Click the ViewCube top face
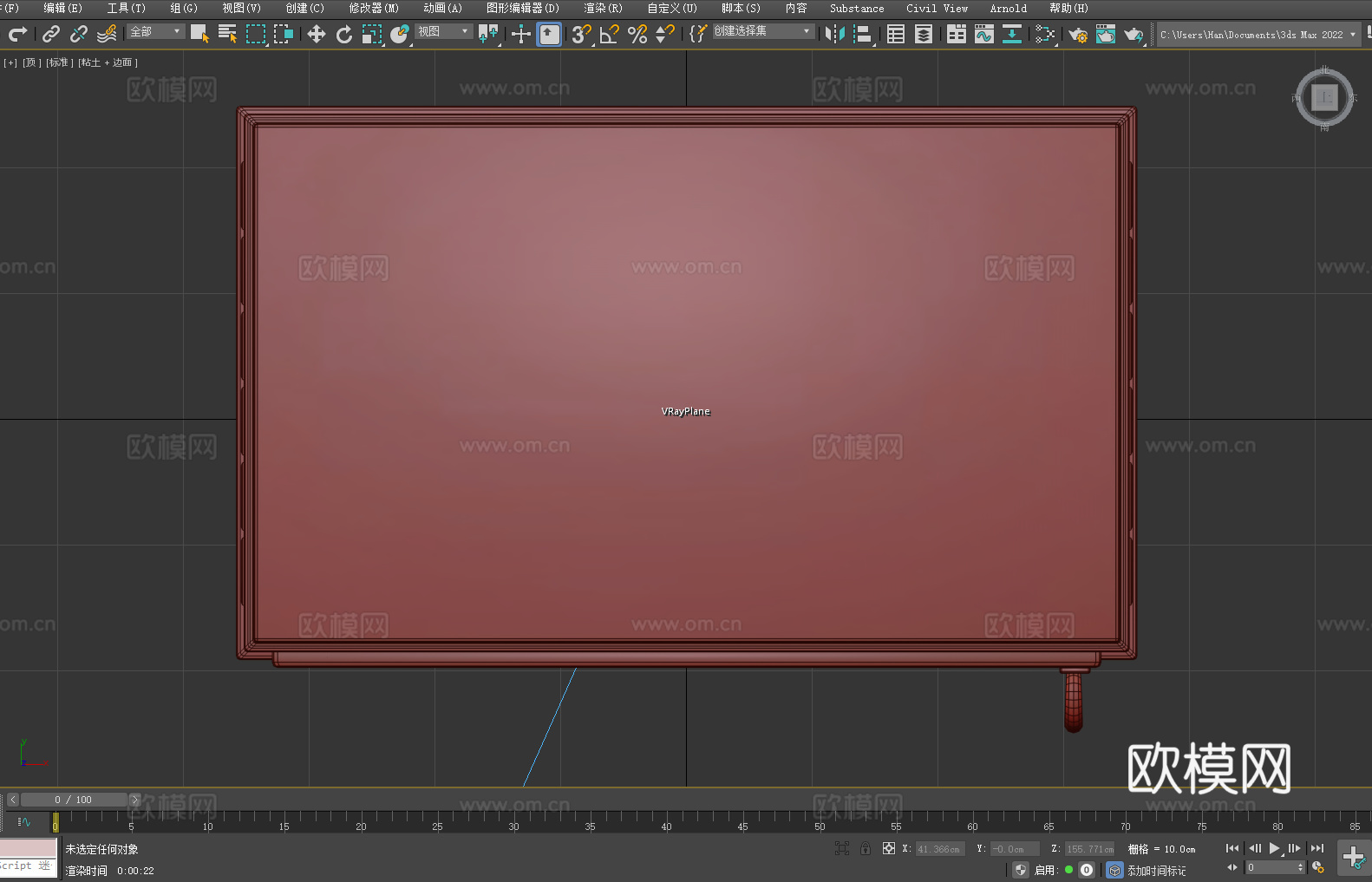 pyautogui.click(x=1324, y=98)
